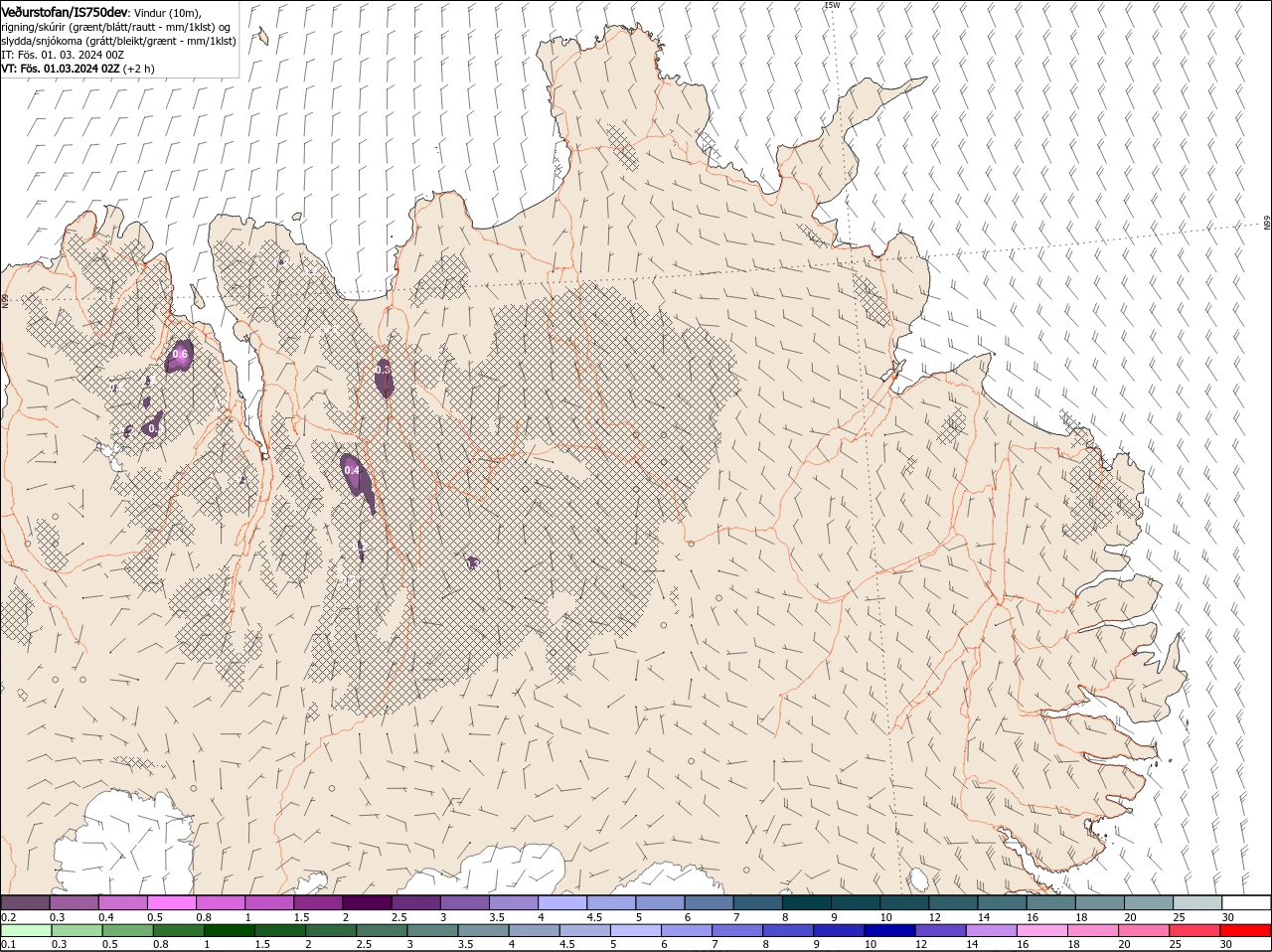Select the bright pink 0.5 swatch in top legend row
This screenshot has width=1272, height=952.
171,902
